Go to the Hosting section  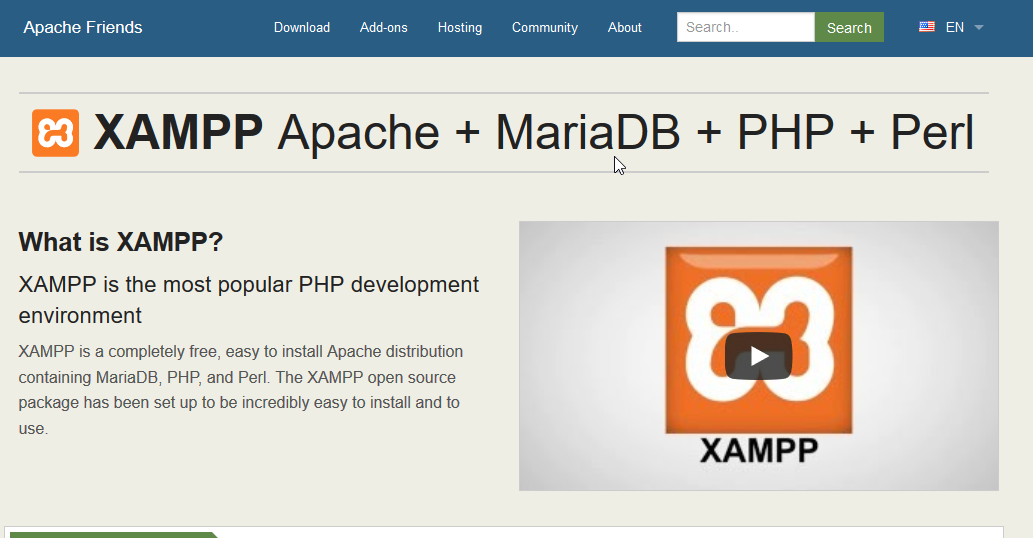[460, 28]
